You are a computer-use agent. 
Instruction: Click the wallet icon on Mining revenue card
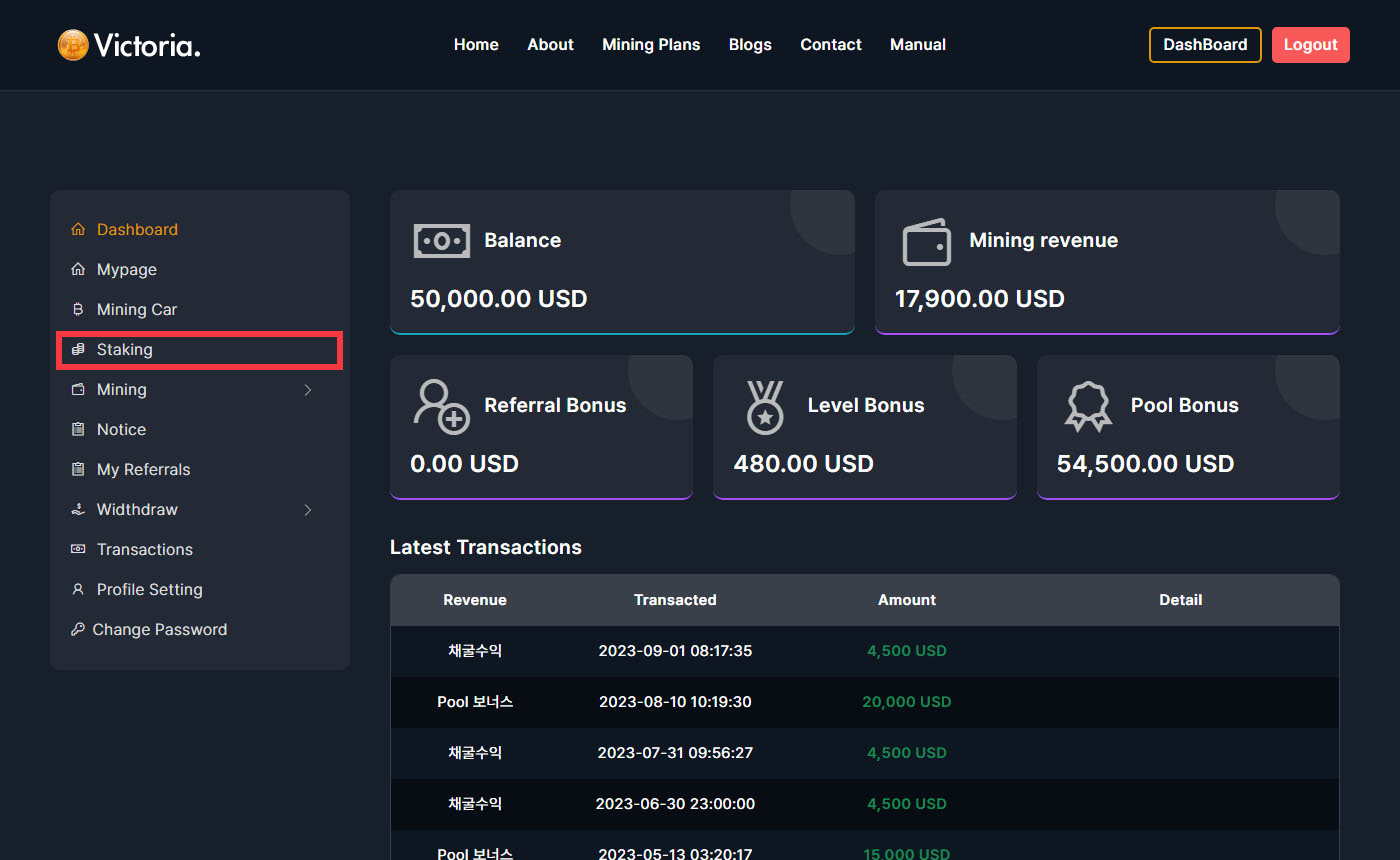pos(926,242)
